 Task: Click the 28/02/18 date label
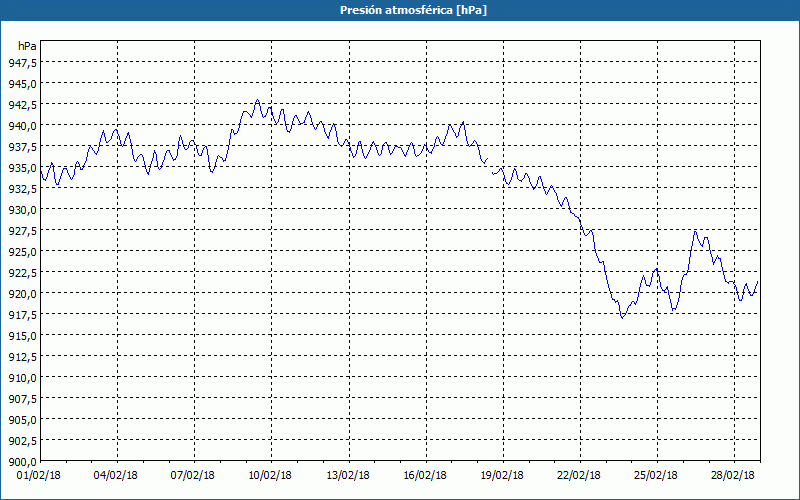pos(733,475)
